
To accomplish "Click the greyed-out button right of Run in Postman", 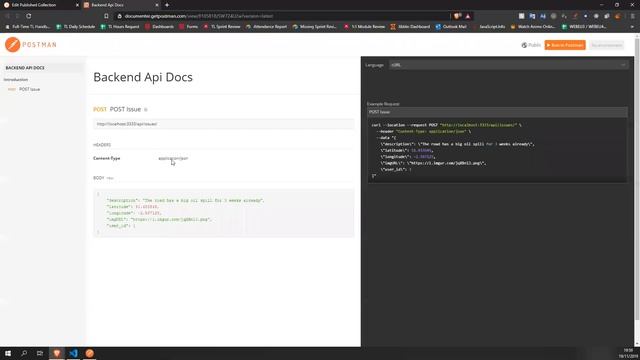I will point(607,45).
